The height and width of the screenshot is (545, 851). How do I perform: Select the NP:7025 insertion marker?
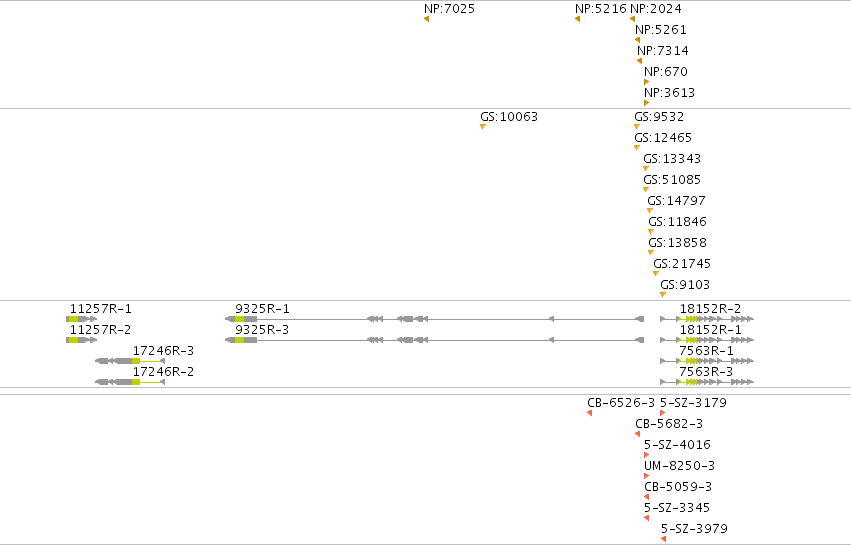(x=427, y=19)
